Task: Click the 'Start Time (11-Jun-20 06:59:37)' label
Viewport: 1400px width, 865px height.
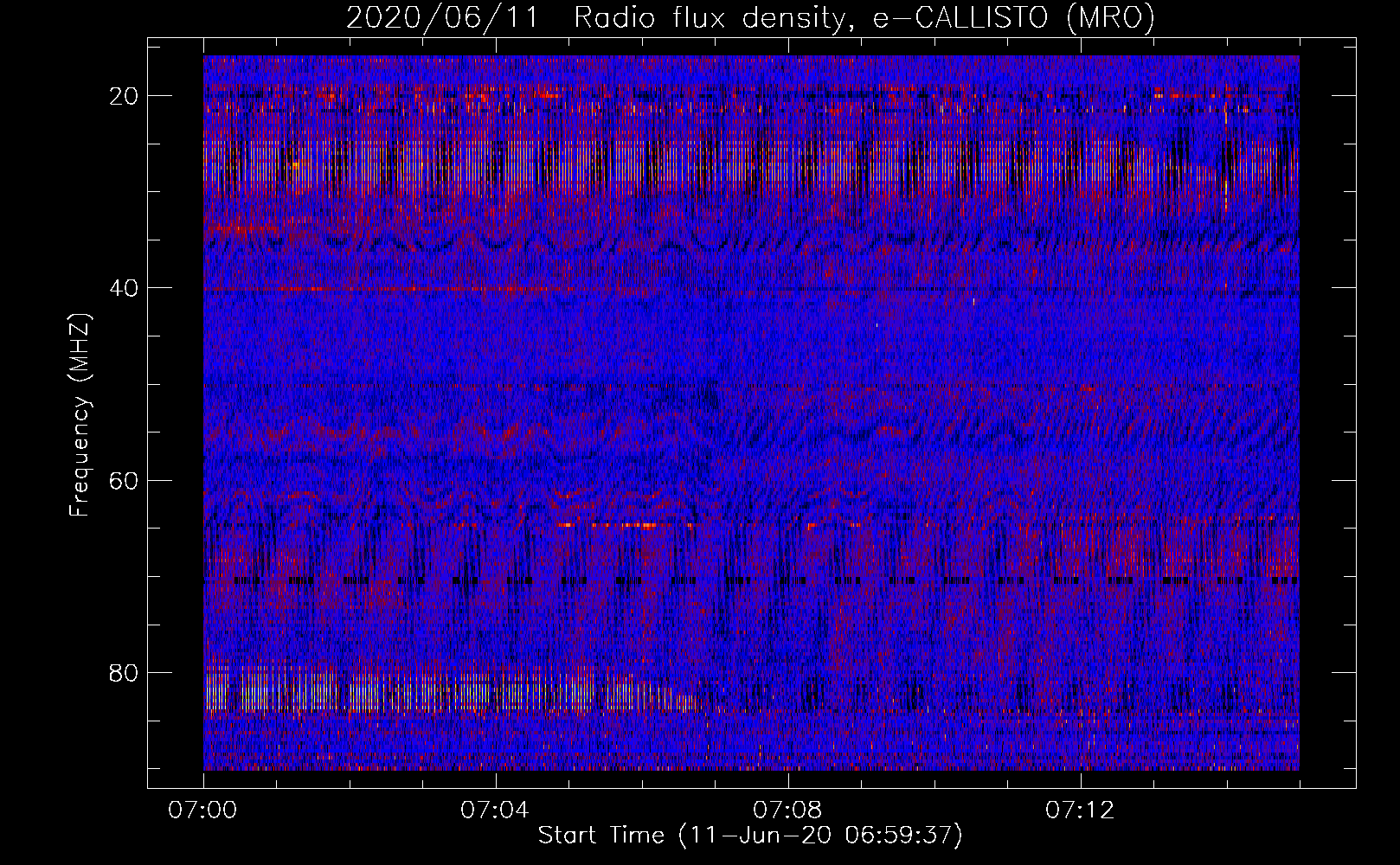Action: (x=750, y=836)
